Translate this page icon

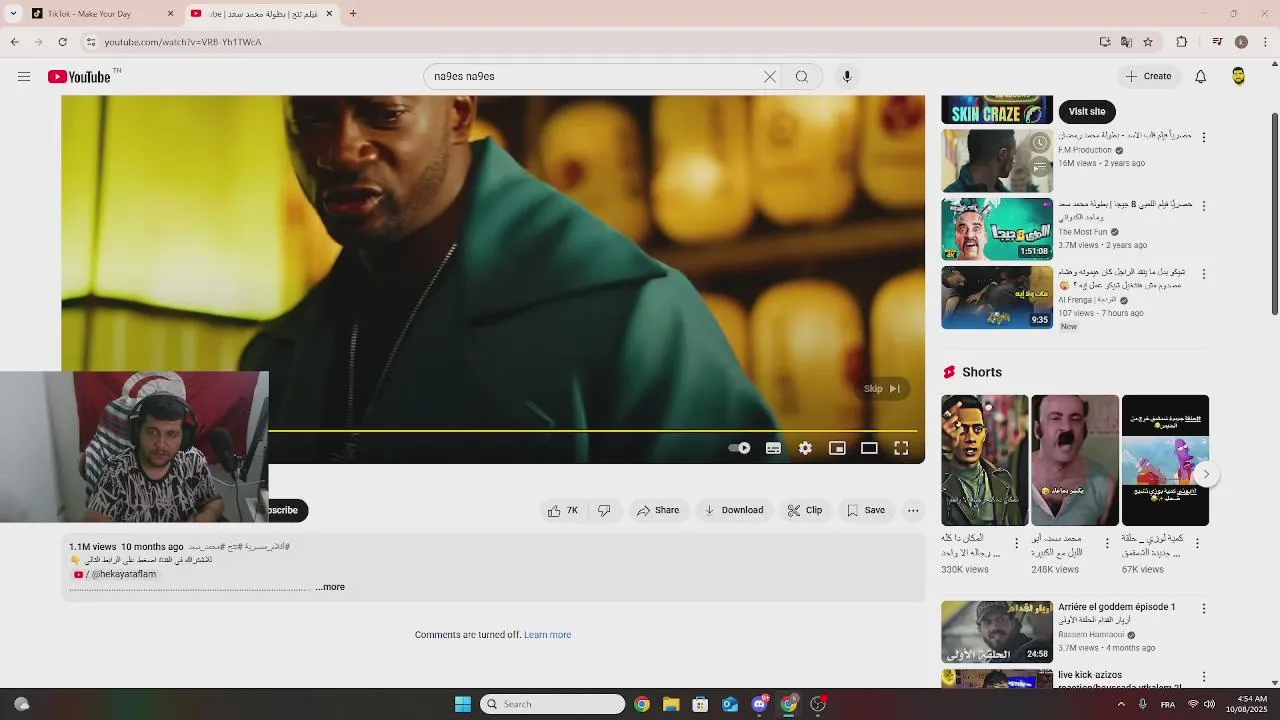point(1126,42)
